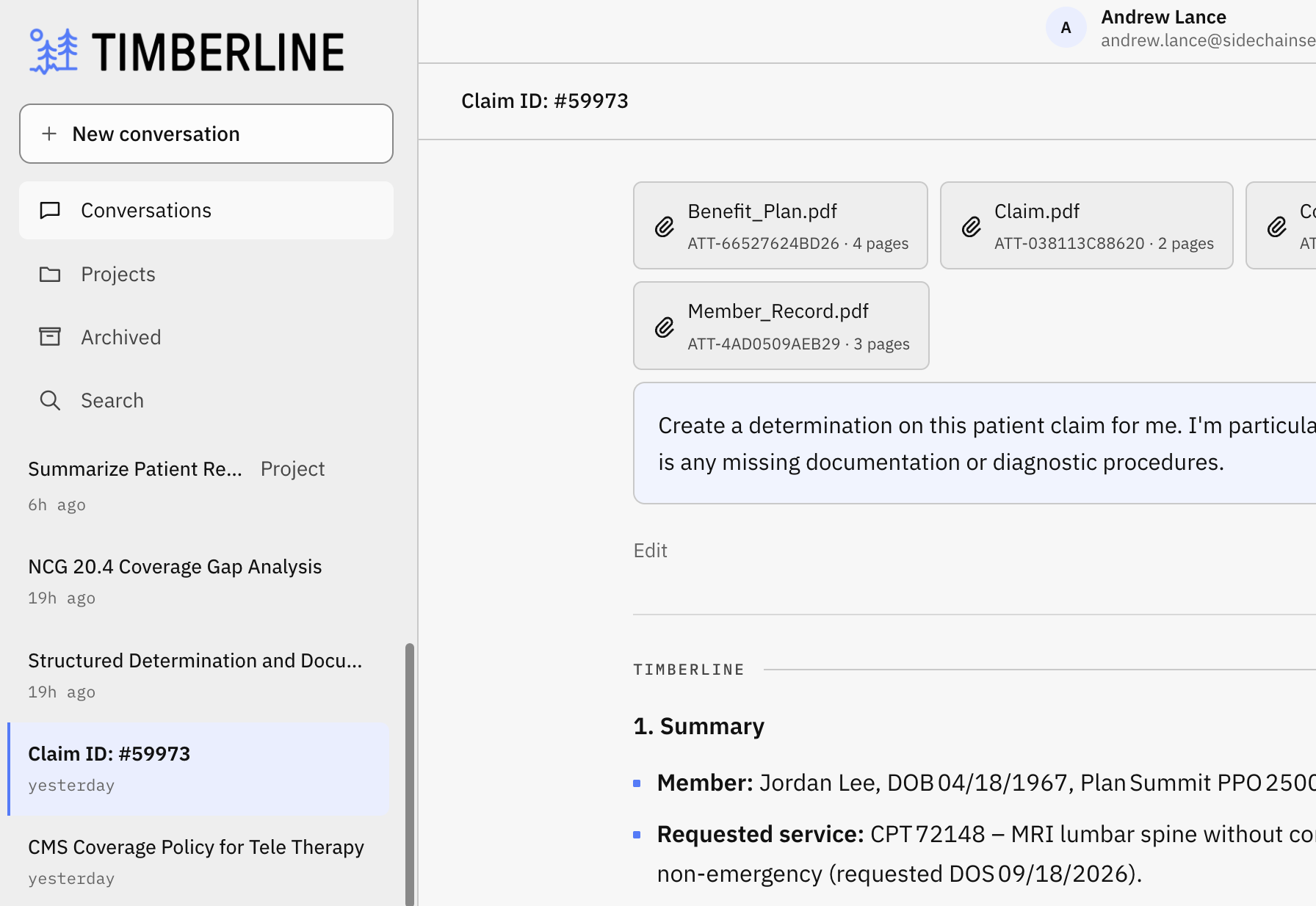Screen dimensions: 1316x906
Task: Click the Project tag beside Summarize Patient
Action: pos(292,469)
